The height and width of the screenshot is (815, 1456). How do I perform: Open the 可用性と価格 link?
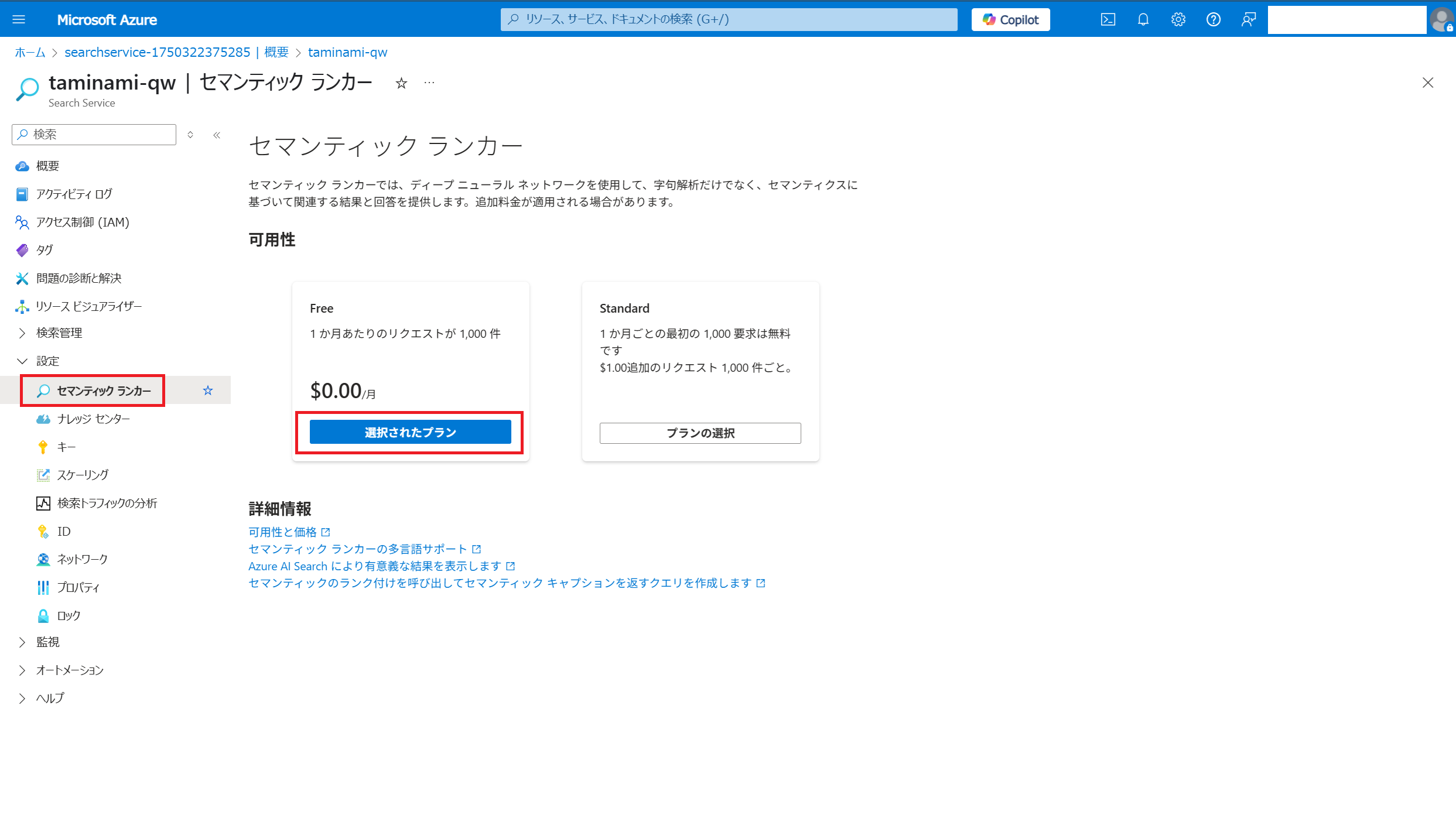point(282,532)
